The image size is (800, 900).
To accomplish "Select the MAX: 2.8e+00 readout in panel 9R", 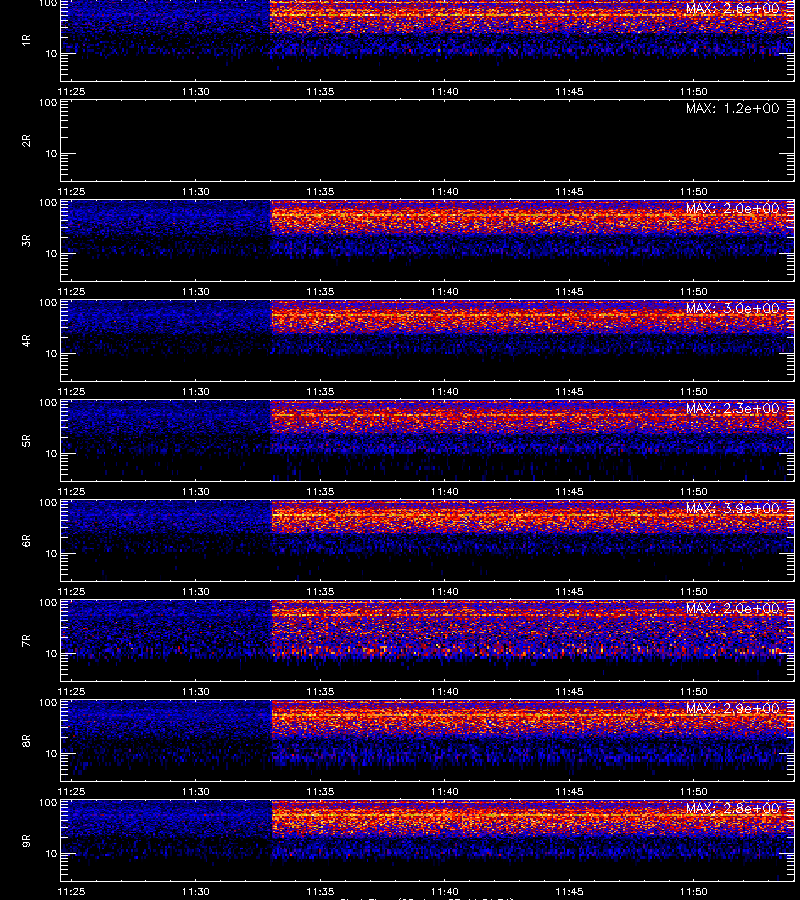I will pos(732,808).
